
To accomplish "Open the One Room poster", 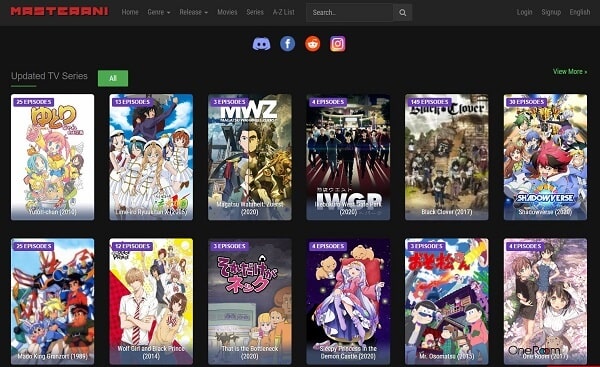I will (545, 301).
